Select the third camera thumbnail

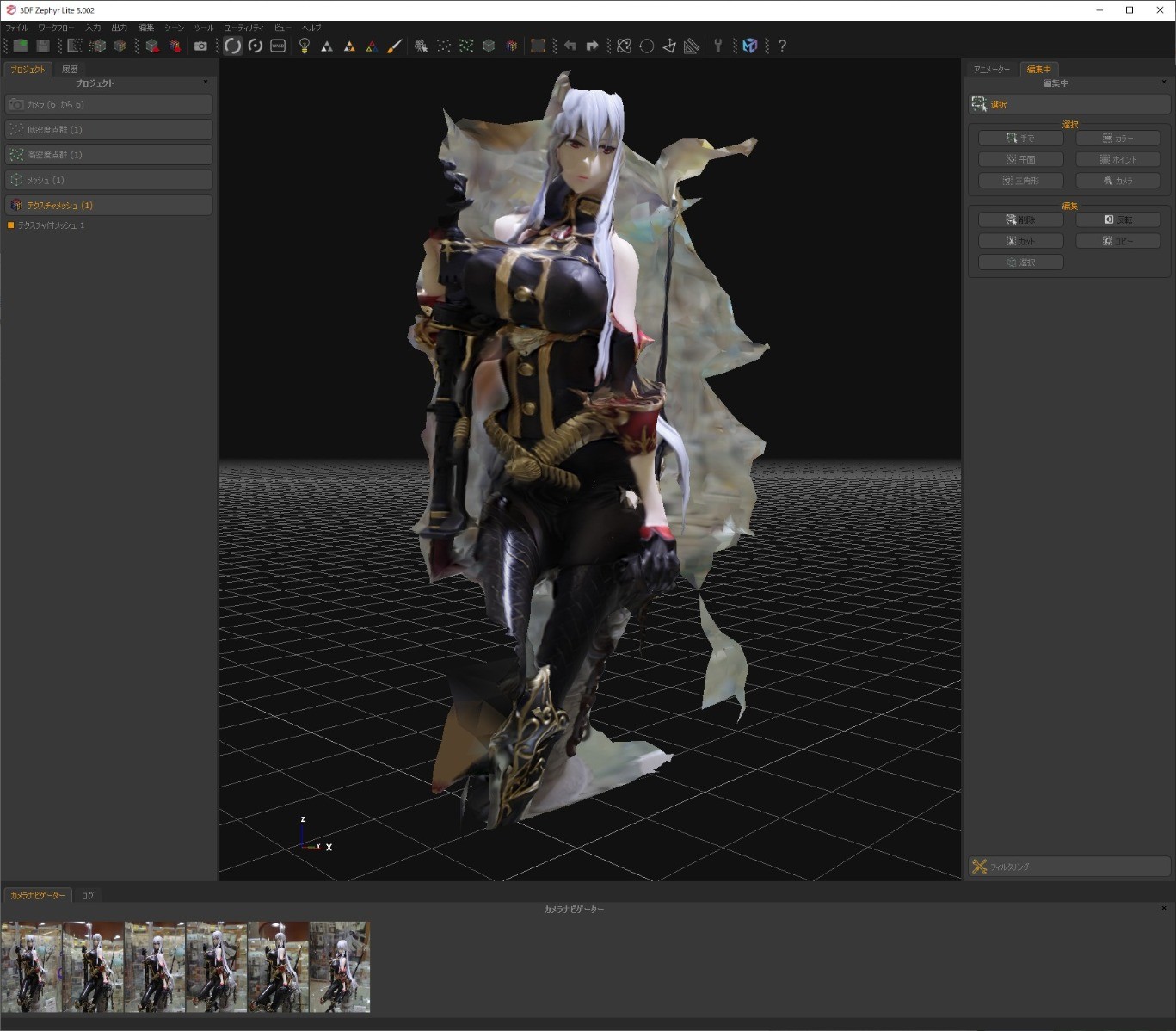(155, 966)
